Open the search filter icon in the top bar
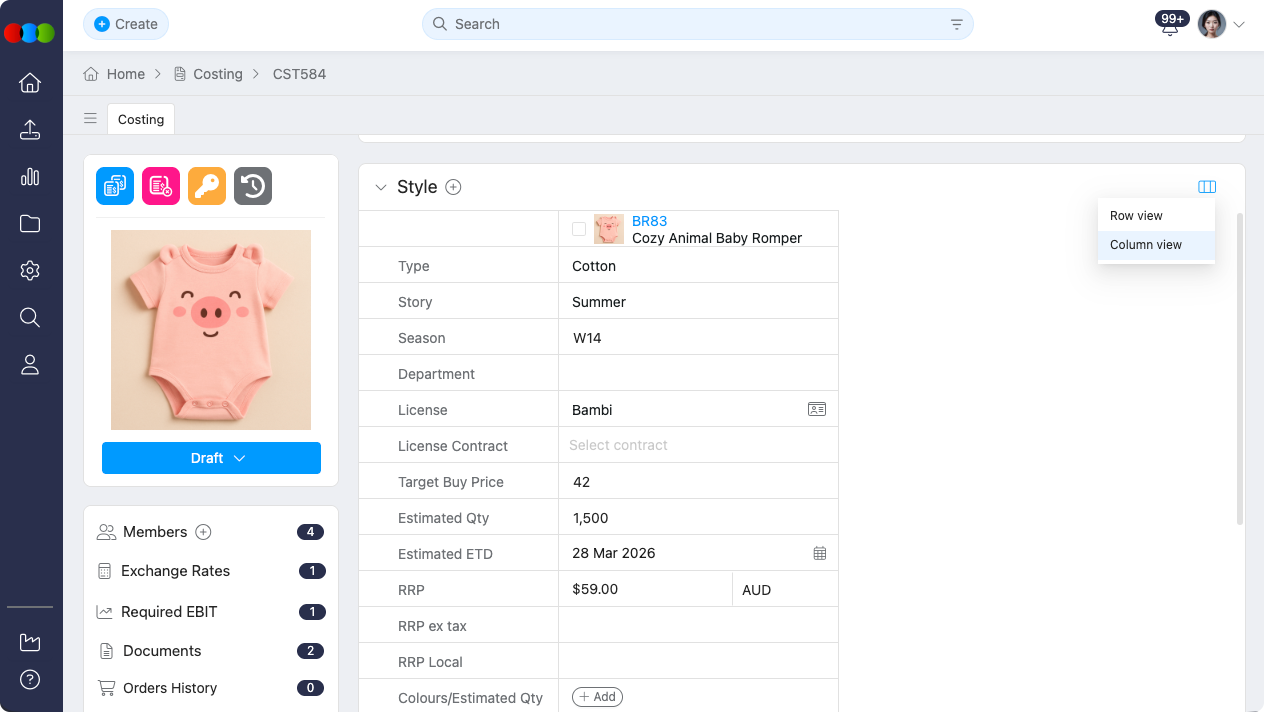The height and width of the screenshot is (712, 1264). (956, 23)
